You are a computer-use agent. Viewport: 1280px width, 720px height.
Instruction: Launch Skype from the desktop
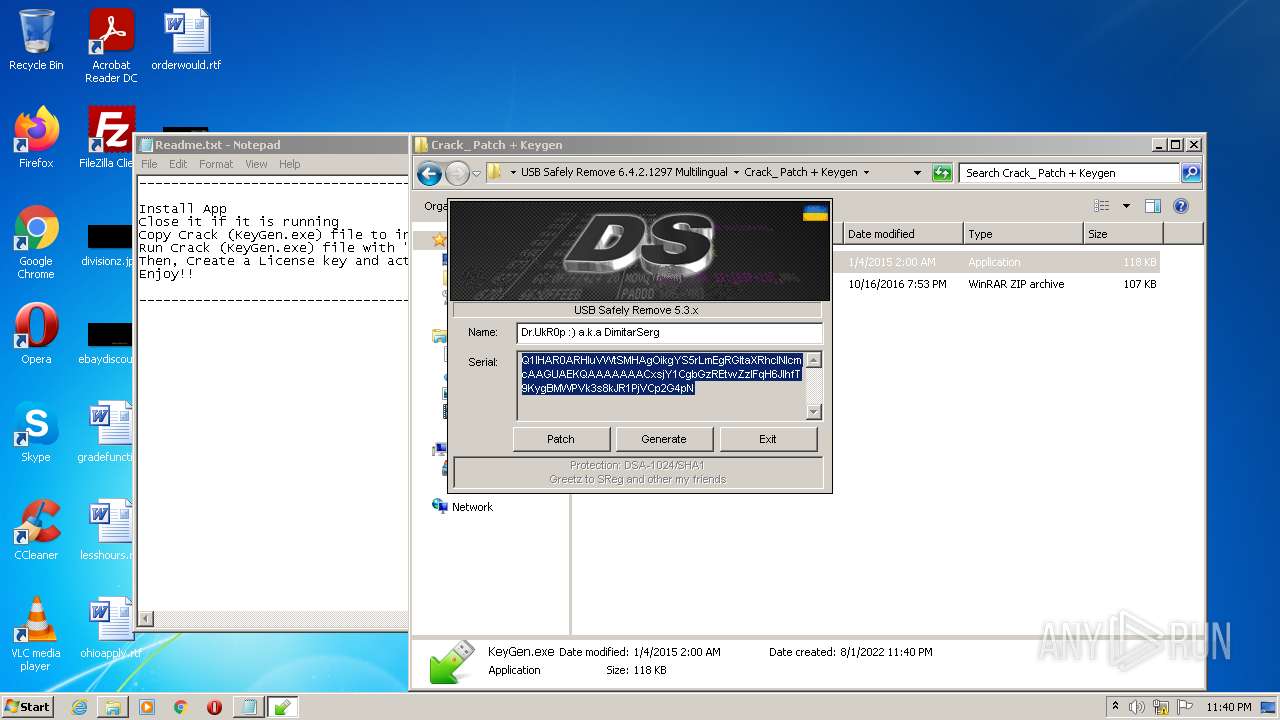click(x=36, y=432)
